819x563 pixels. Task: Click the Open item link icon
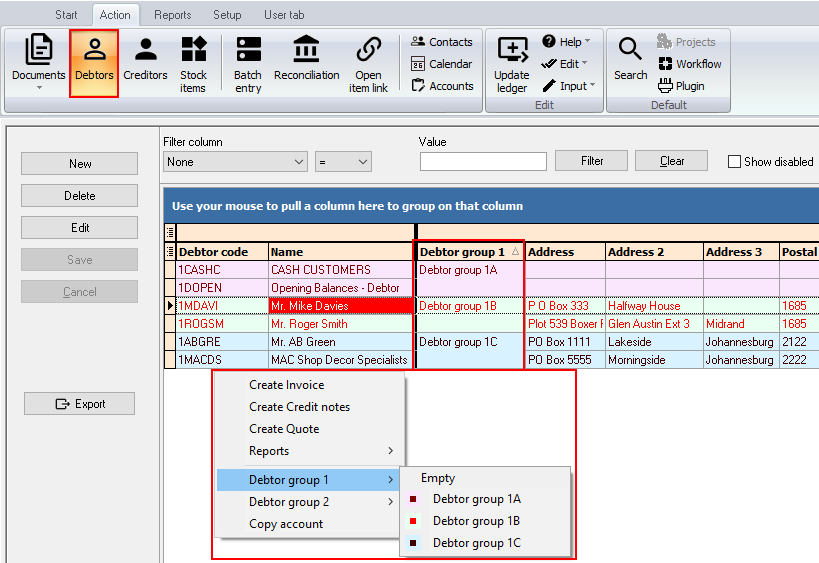368,64
